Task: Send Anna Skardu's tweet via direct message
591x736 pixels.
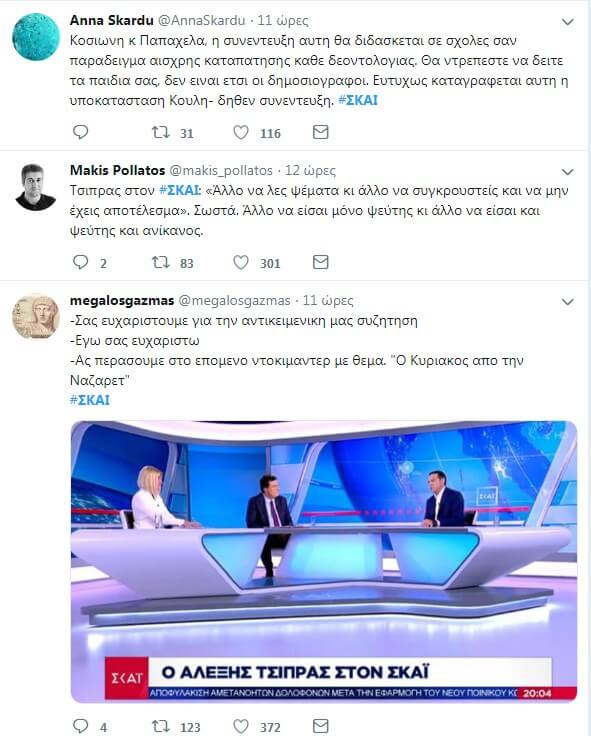Action: click(321, 132)
